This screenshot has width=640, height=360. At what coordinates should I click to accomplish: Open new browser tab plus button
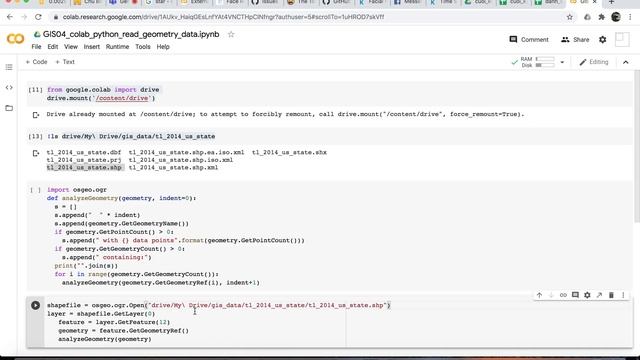click(x=611, y=2)
